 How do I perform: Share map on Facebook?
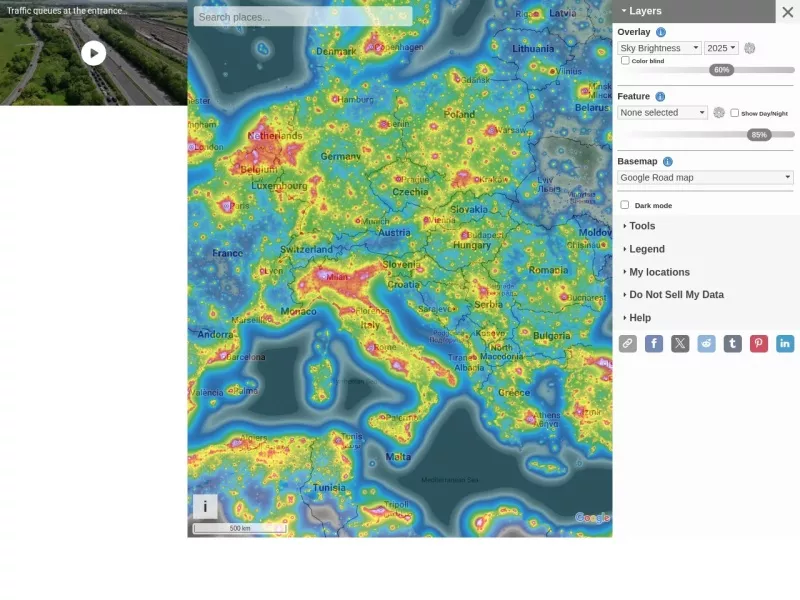tap(654, 343)
